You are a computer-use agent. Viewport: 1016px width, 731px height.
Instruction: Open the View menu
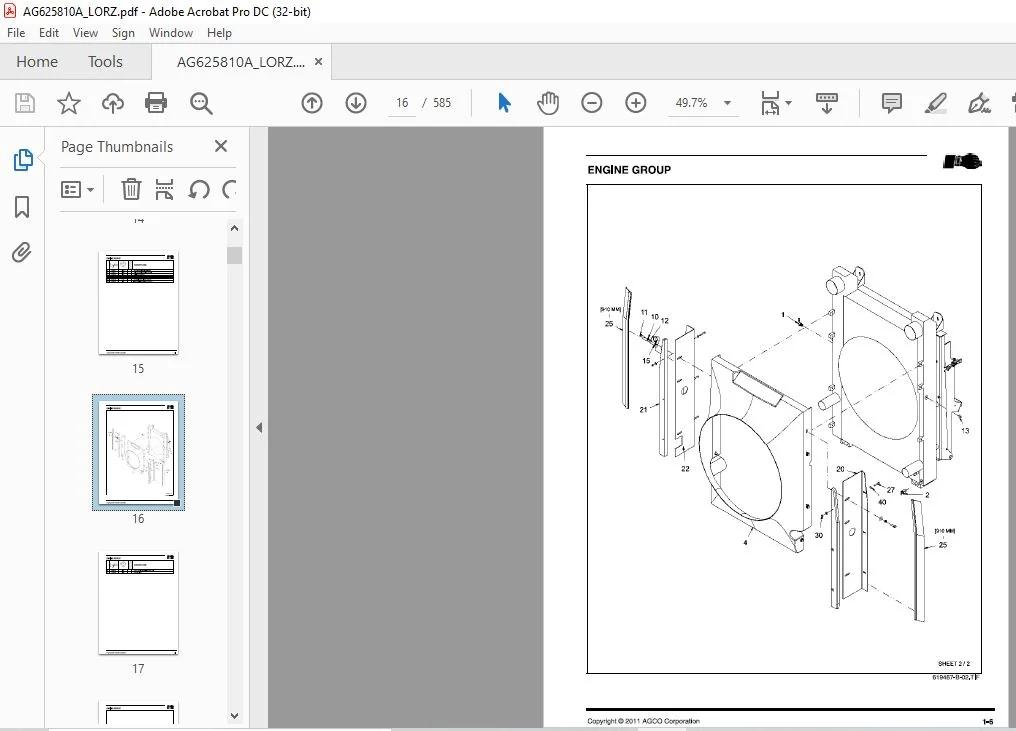pos(85,33)
